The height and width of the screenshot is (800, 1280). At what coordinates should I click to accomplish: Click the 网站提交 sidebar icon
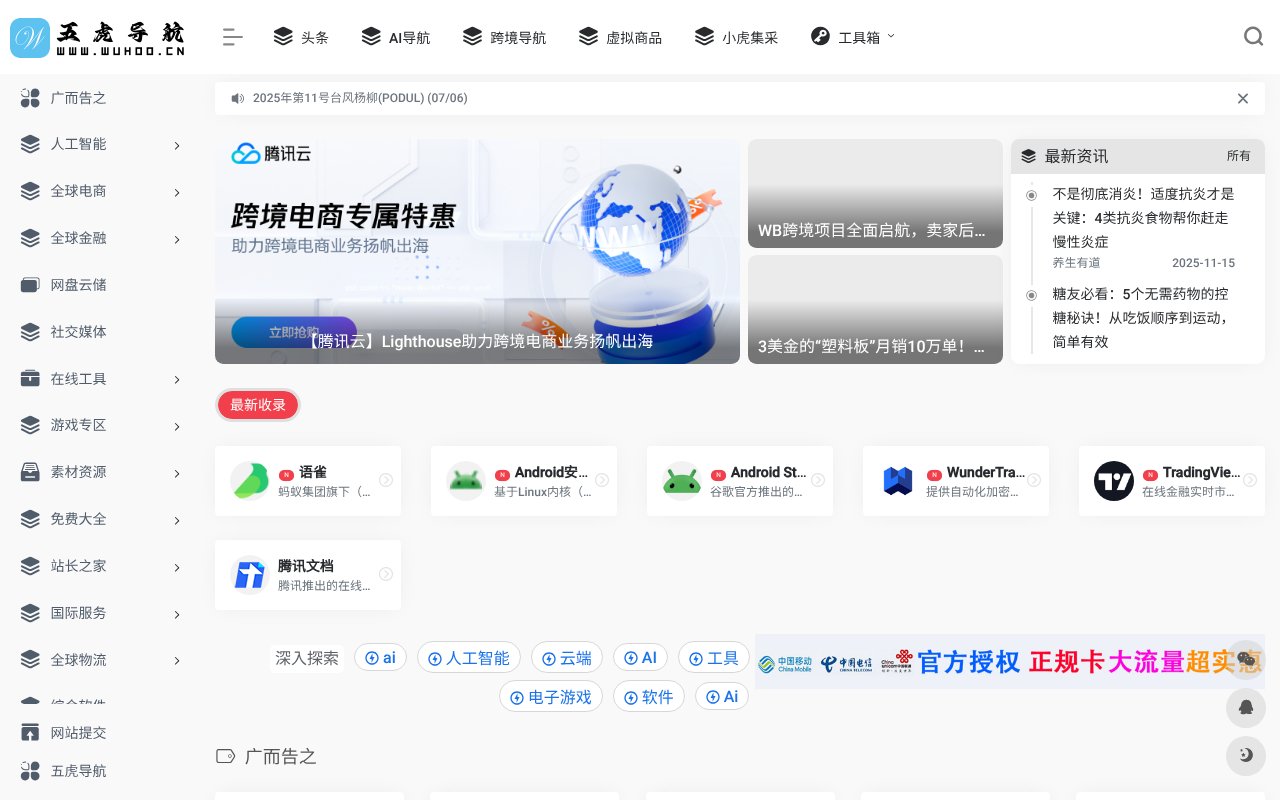click(x=30, y=732)
